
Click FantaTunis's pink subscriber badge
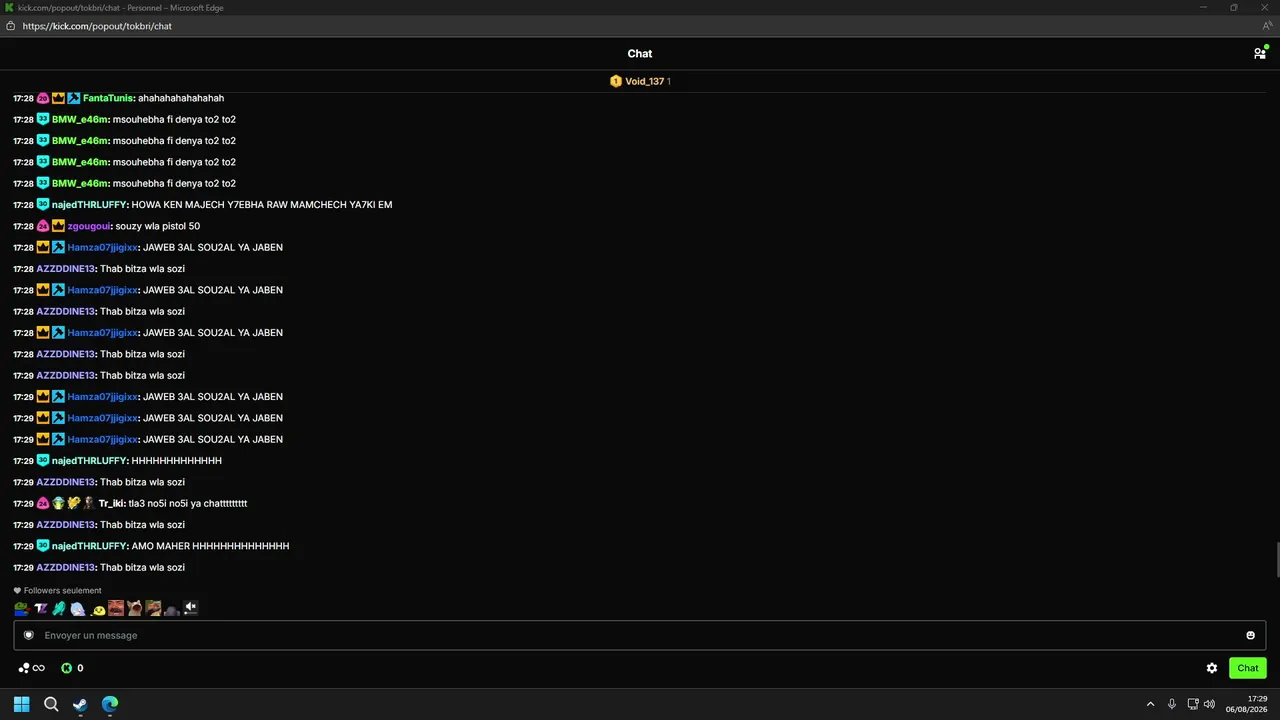point(43,98)
